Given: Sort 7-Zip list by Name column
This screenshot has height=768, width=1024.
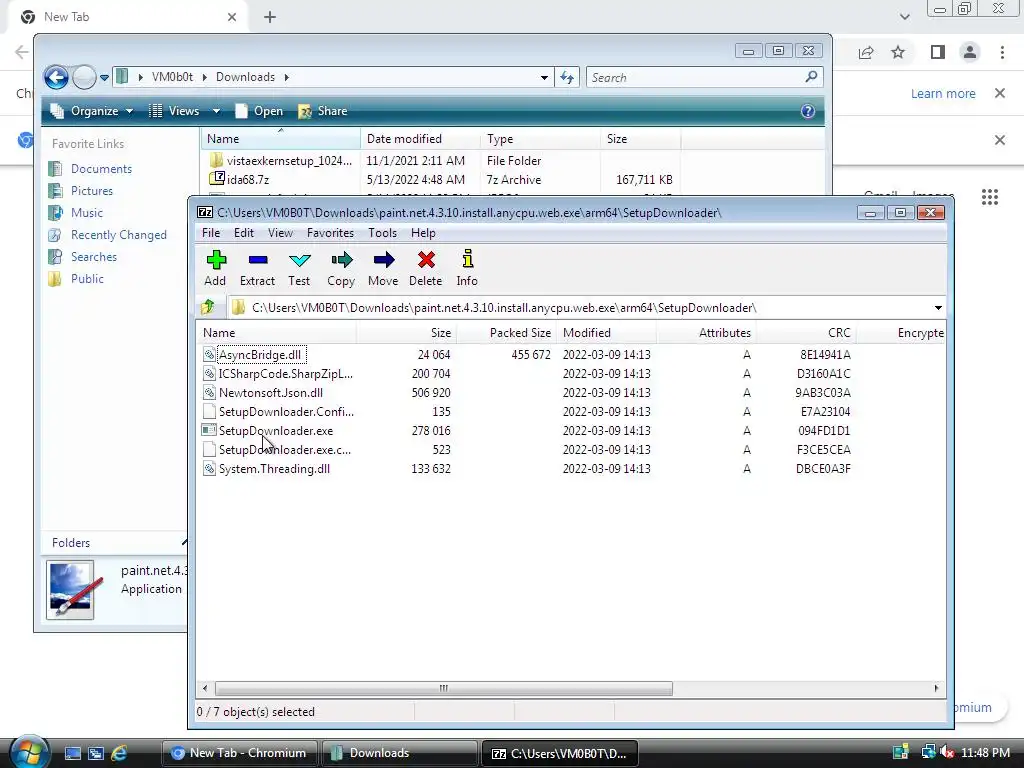Looking at the screenshot, I should (x=276, y=333).
